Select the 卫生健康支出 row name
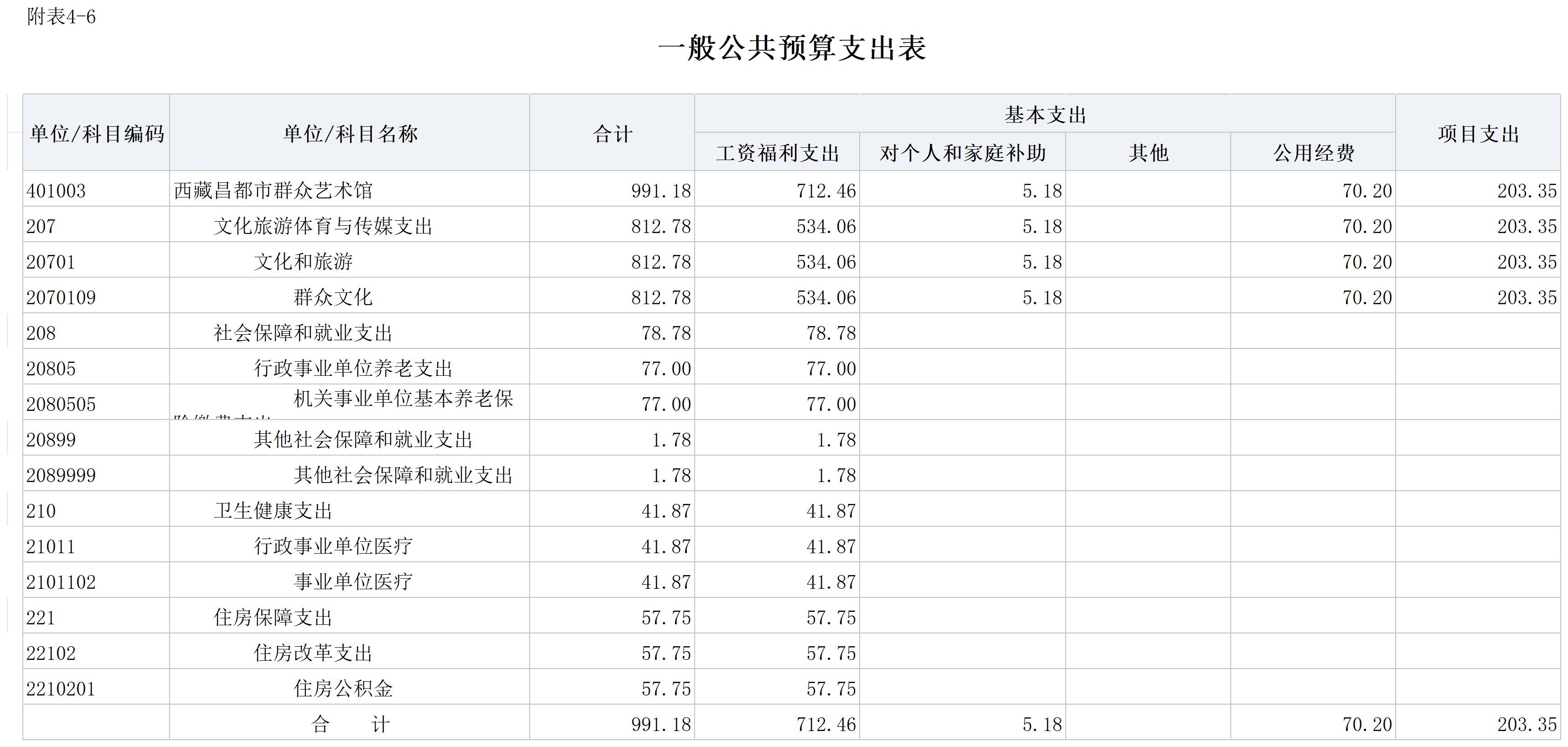The height and width of the screenshot is (747, 1568). (273, 510)
